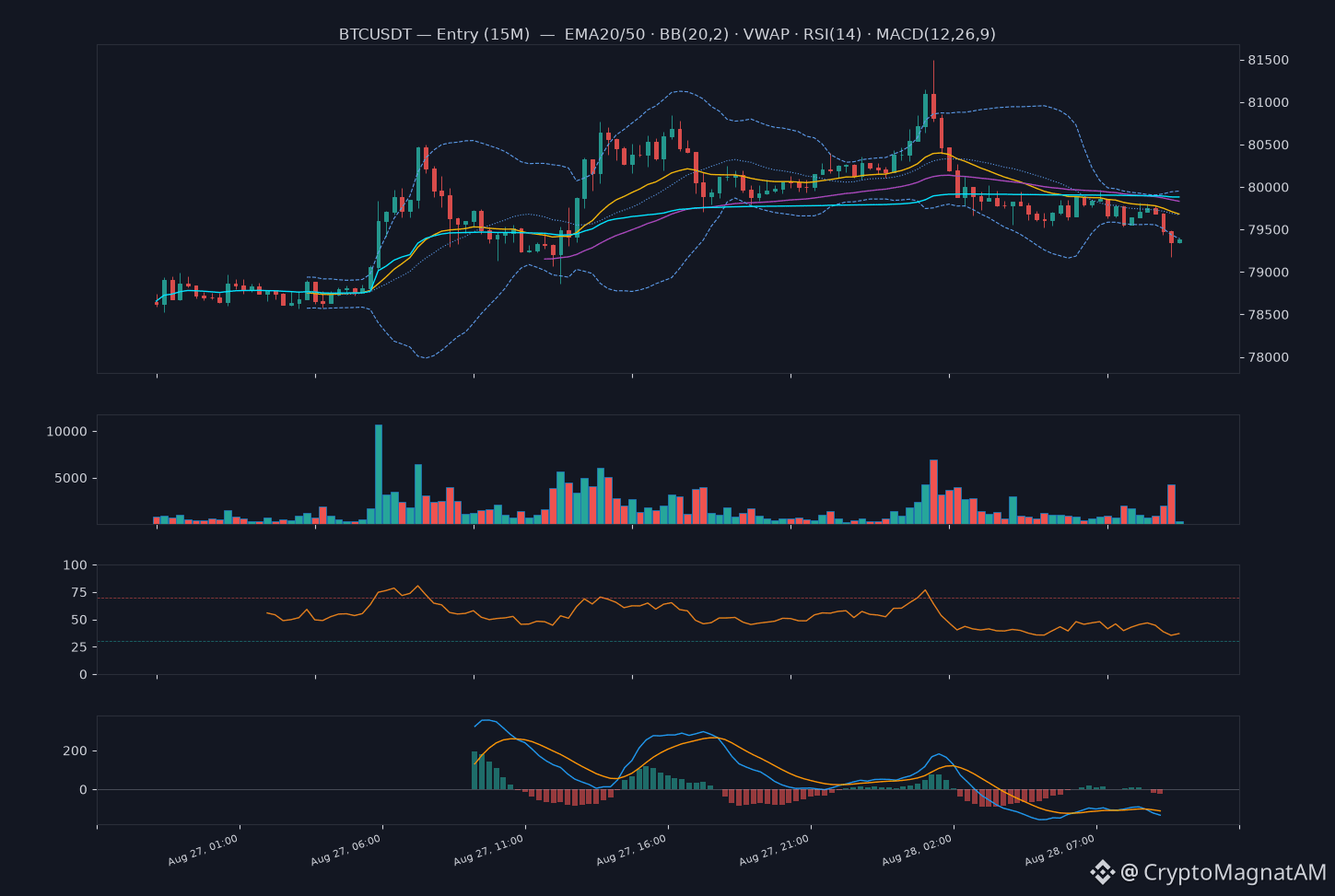Viewport: 1335px width, 896px height.
Task: Select the 78000 price axis label
Action: click(x=1269, y=357)
